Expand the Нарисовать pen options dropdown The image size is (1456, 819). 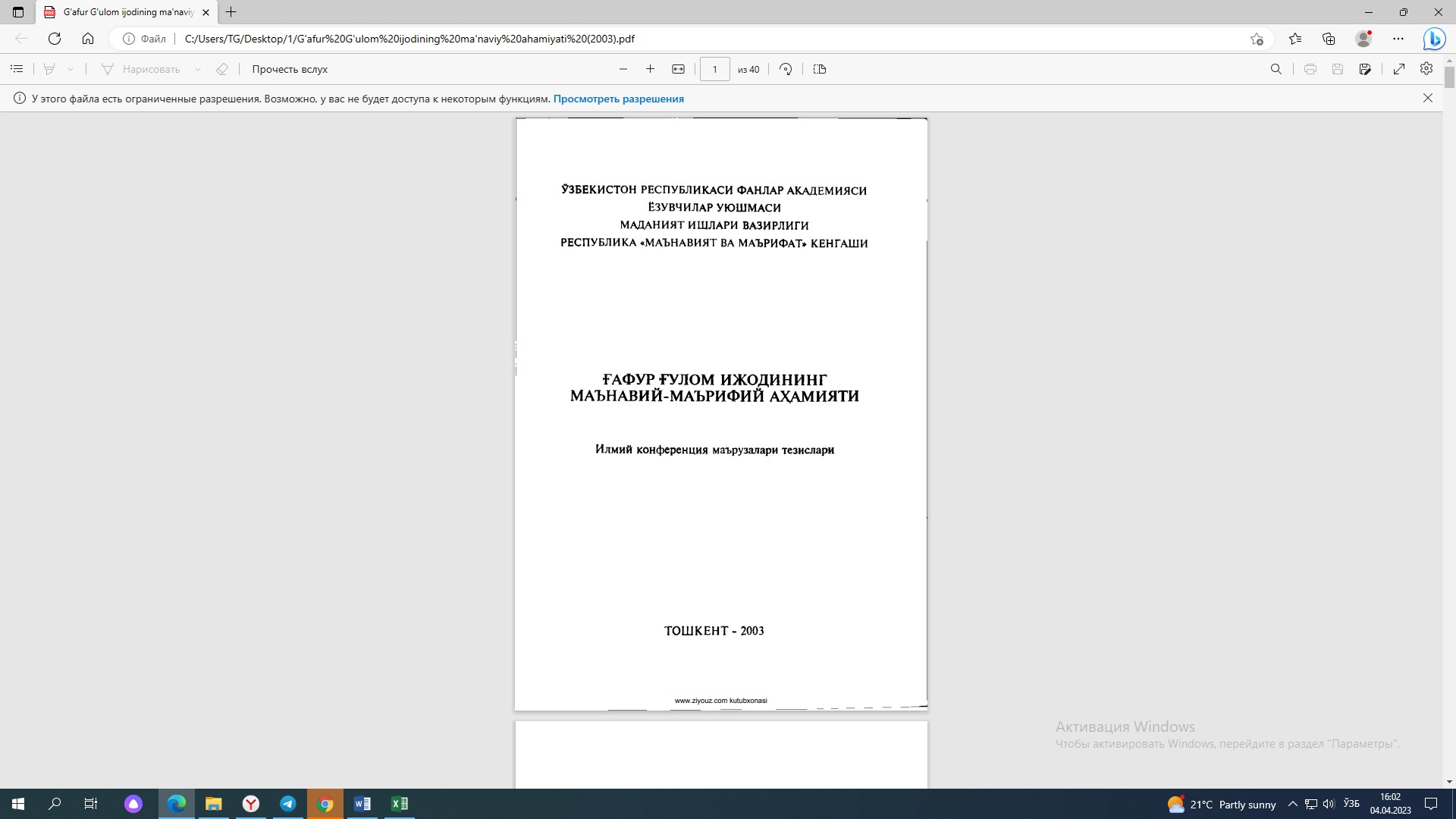[198, 69]
